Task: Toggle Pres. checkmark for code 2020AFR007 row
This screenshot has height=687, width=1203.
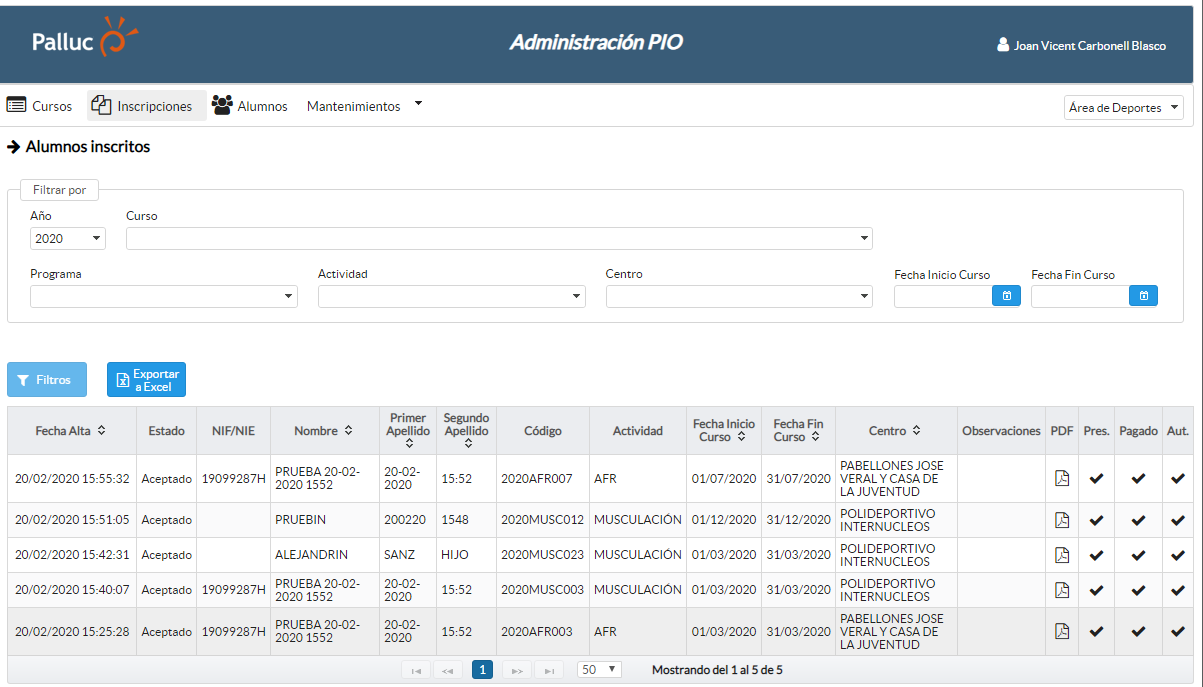Action: pos(1096,479)
